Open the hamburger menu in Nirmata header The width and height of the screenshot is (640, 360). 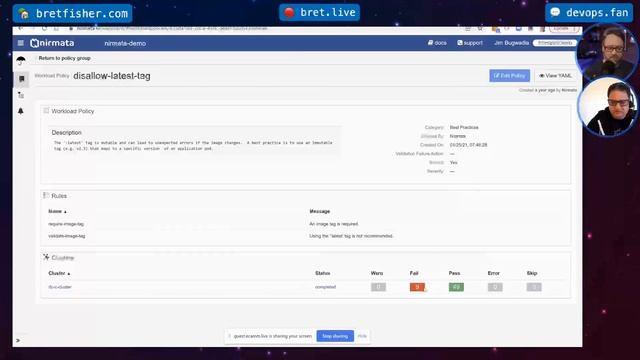tap(20, 43)
